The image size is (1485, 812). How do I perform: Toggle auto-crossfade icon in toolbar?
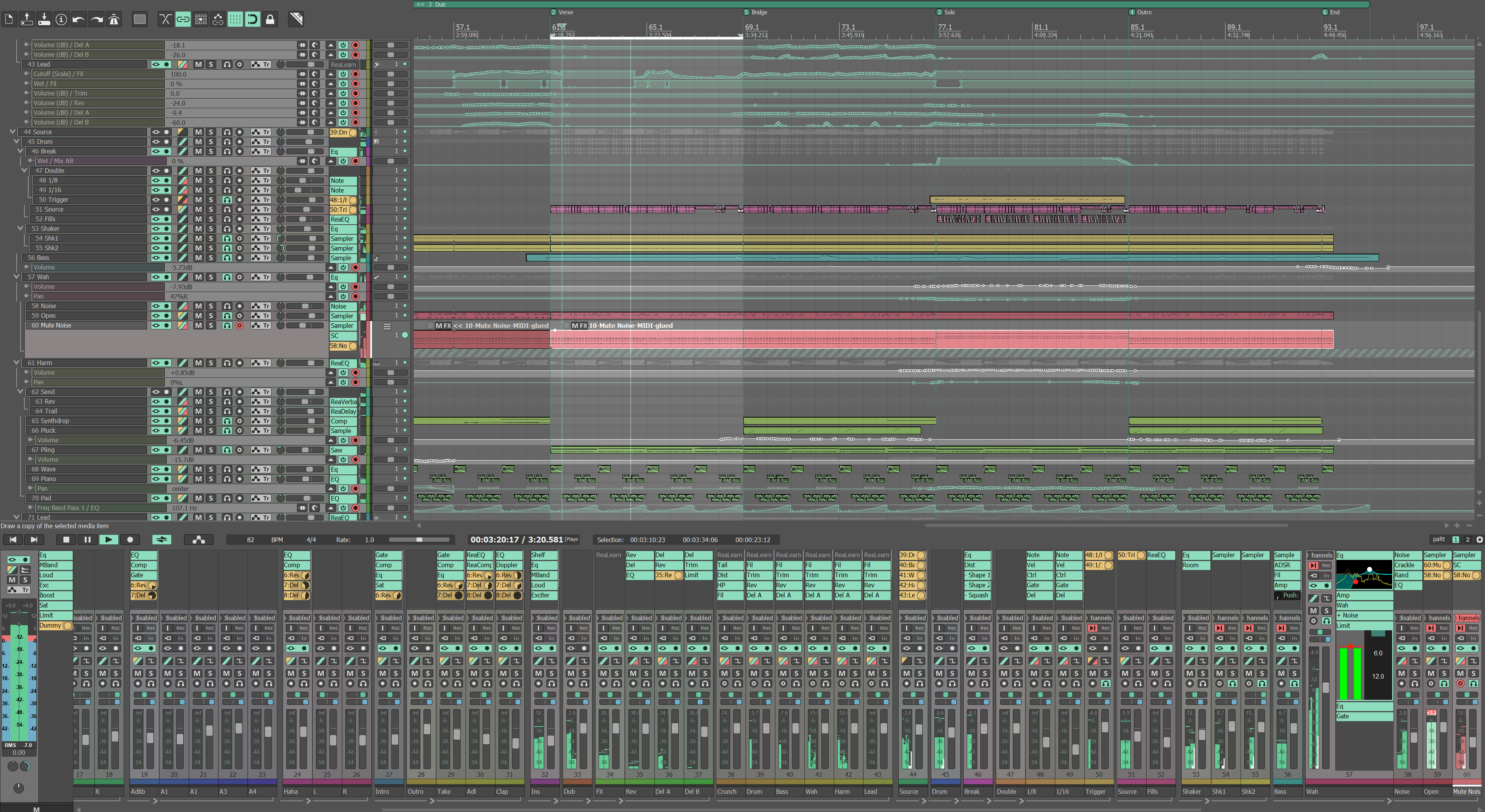(x=166, y=20)
